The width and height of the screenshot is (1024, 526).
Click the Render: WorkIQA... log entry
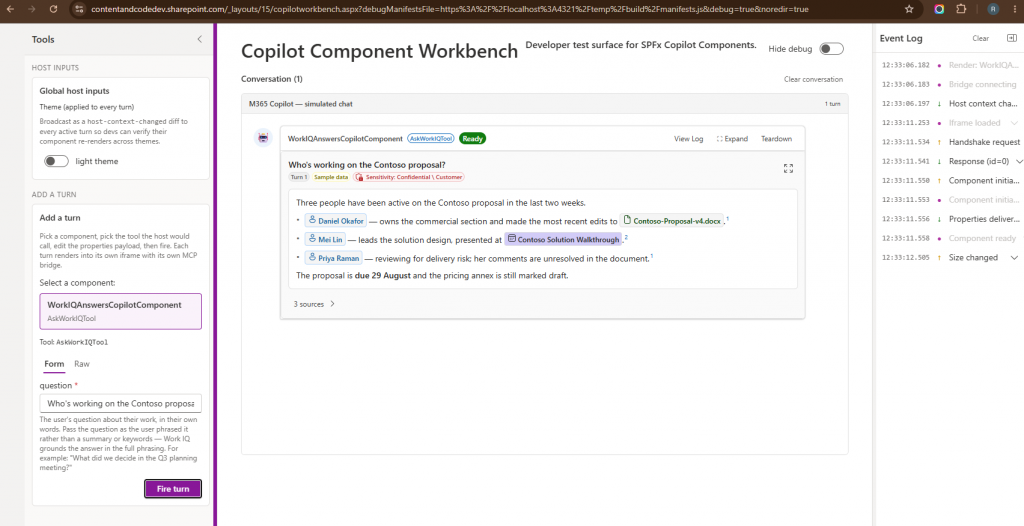coord(950,65)
